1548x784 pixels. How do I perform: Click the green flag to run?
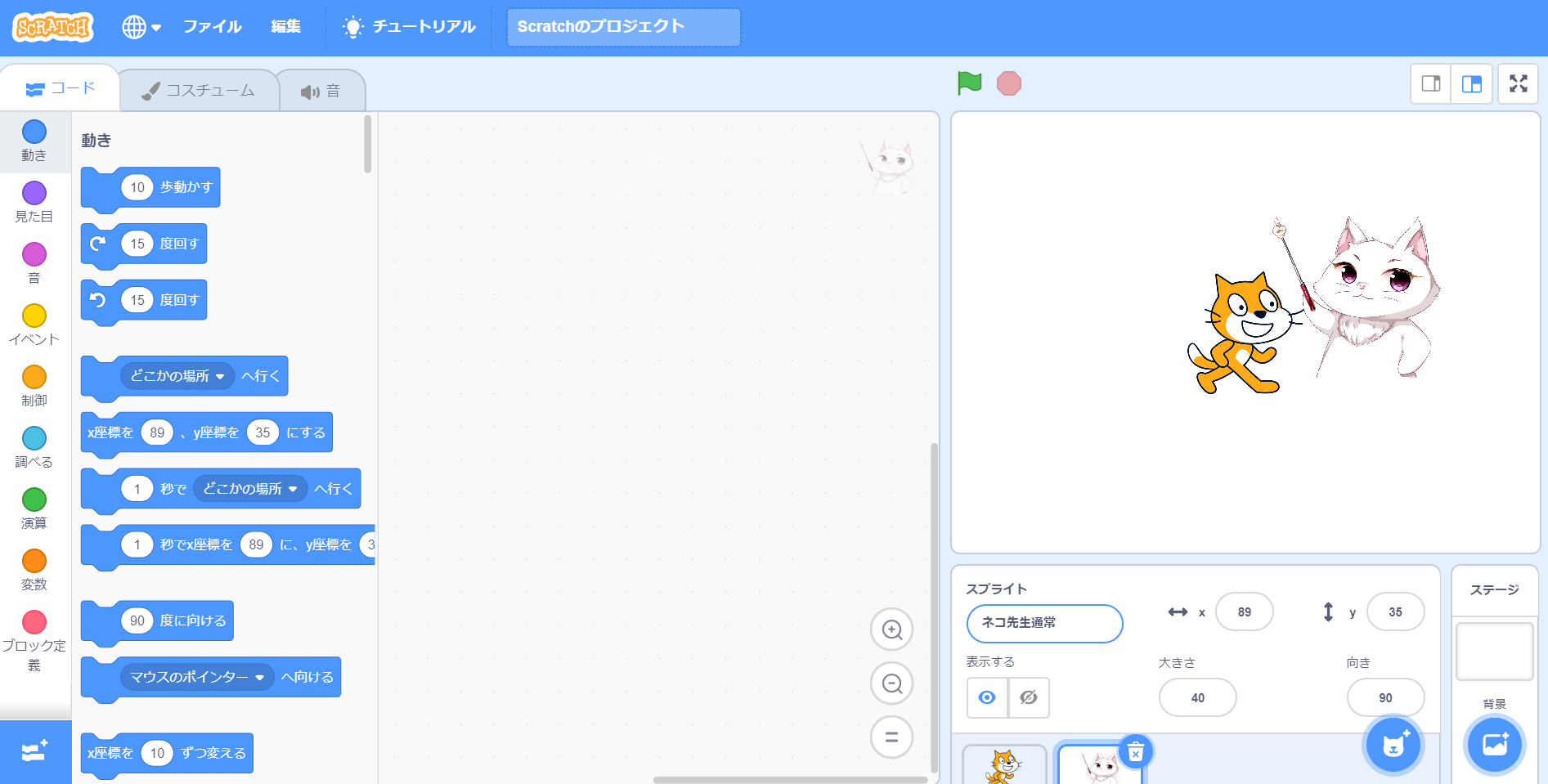(x=969, y=83)
